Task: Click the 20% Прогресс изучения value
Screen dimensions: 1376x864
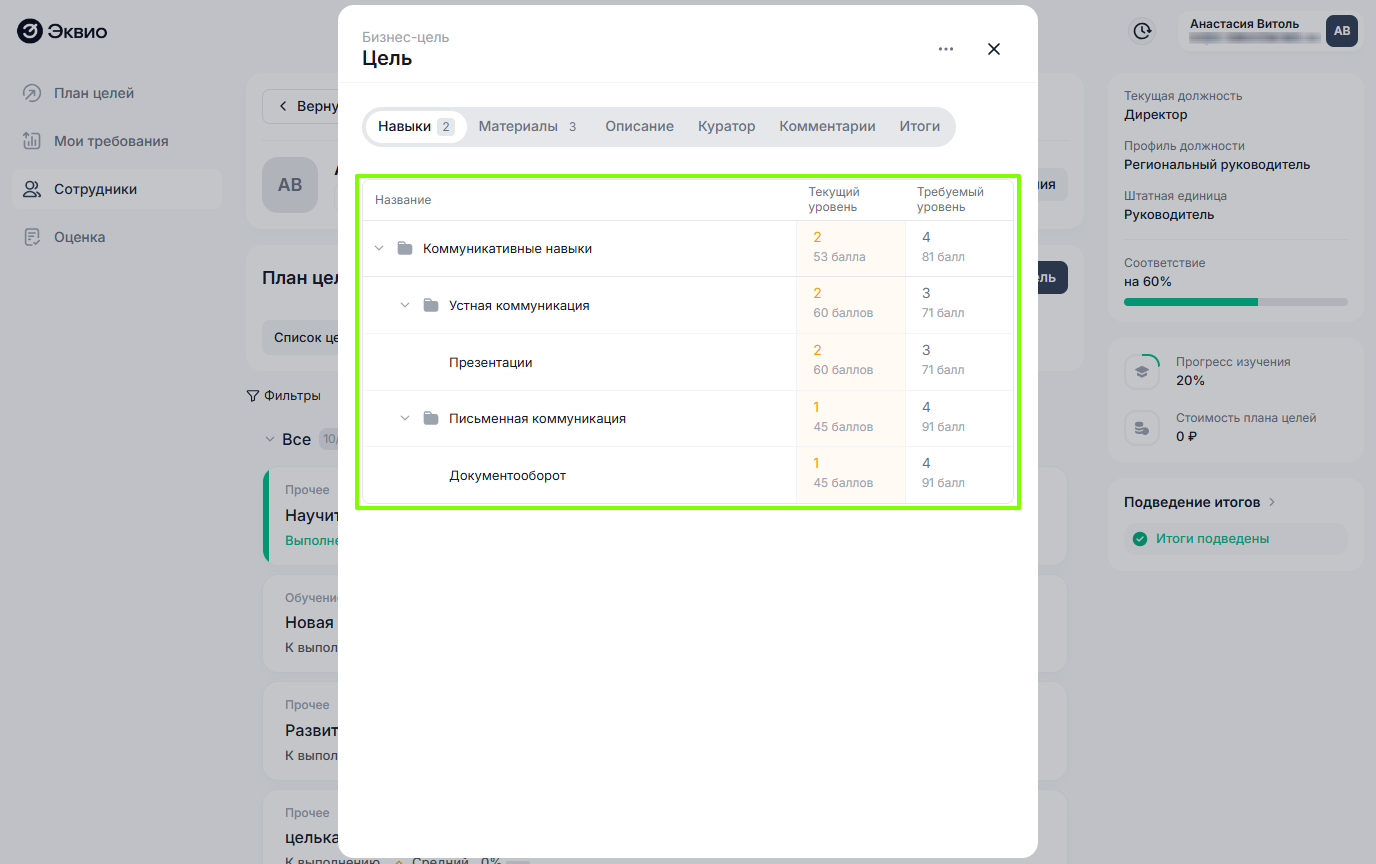Action: tap(1190, 381)
